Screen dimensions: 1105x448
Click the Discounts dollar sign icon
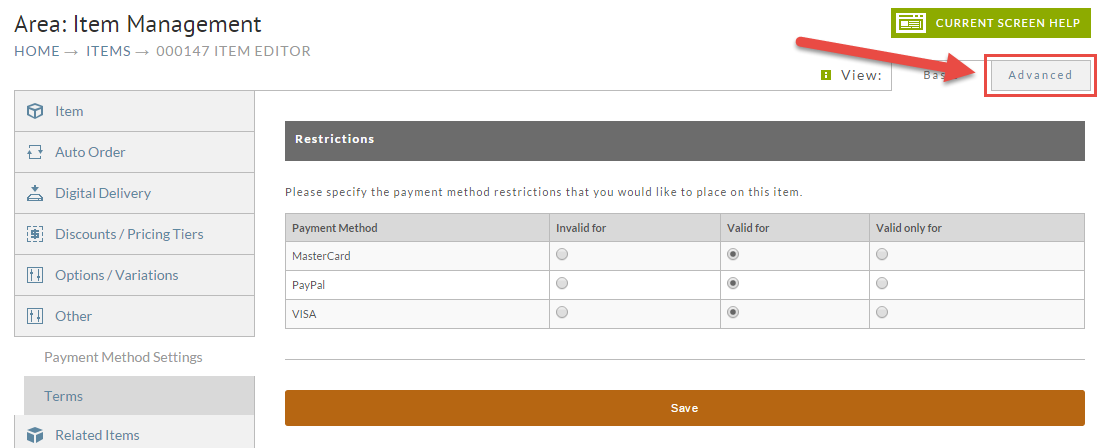pyautogui.click(x=35, y=234)
